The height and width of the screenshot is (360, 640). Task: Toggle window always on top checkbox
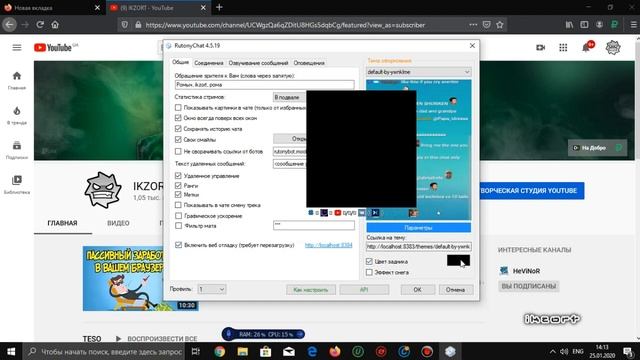tap(178, 118)
